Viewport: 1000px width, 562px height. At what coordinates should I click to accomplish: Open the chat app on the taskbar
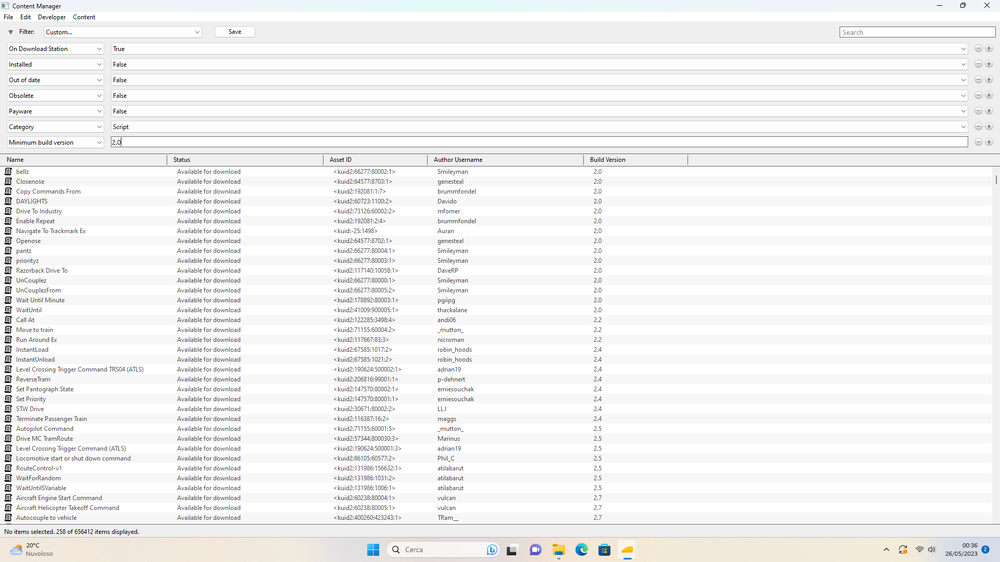point(535,550)
